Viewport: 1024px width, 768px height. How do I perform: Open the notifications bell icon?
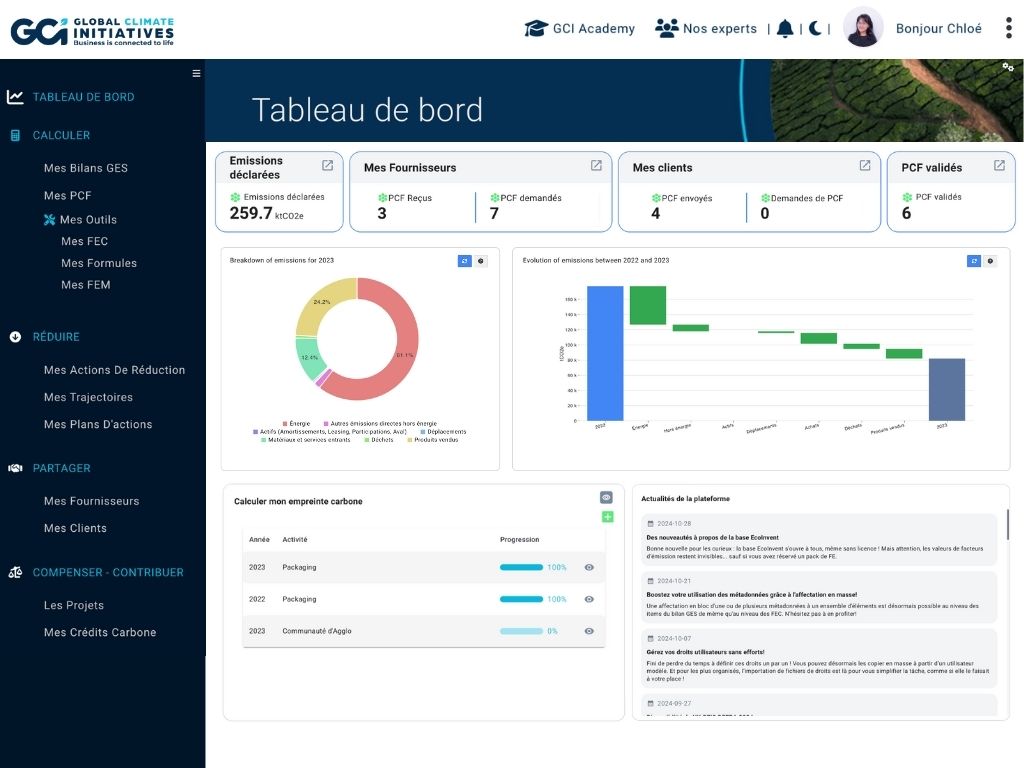click(785, 28)
